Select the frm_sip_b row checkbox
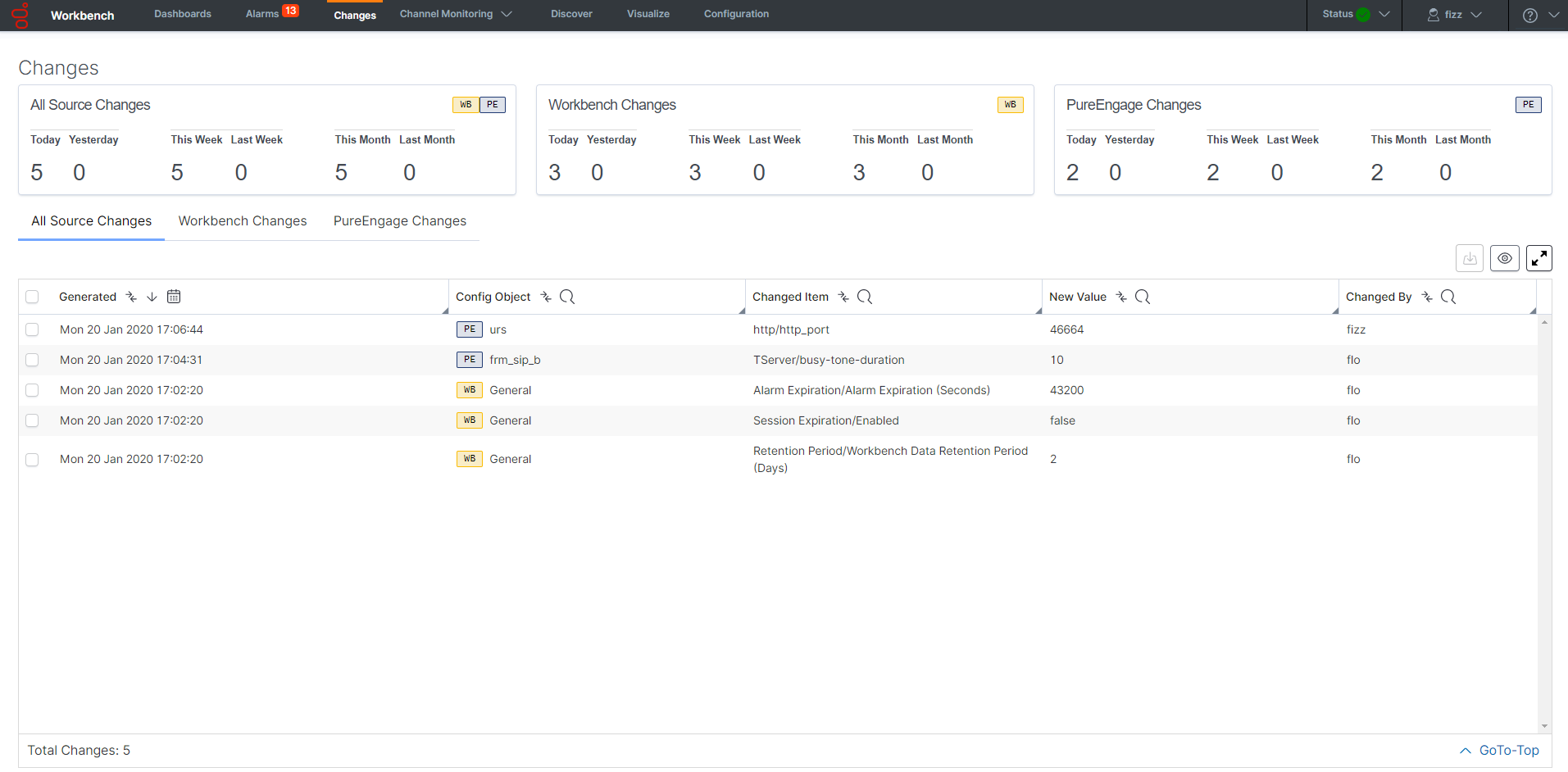The image size is (1568, 772). click(x=32, y=360)
